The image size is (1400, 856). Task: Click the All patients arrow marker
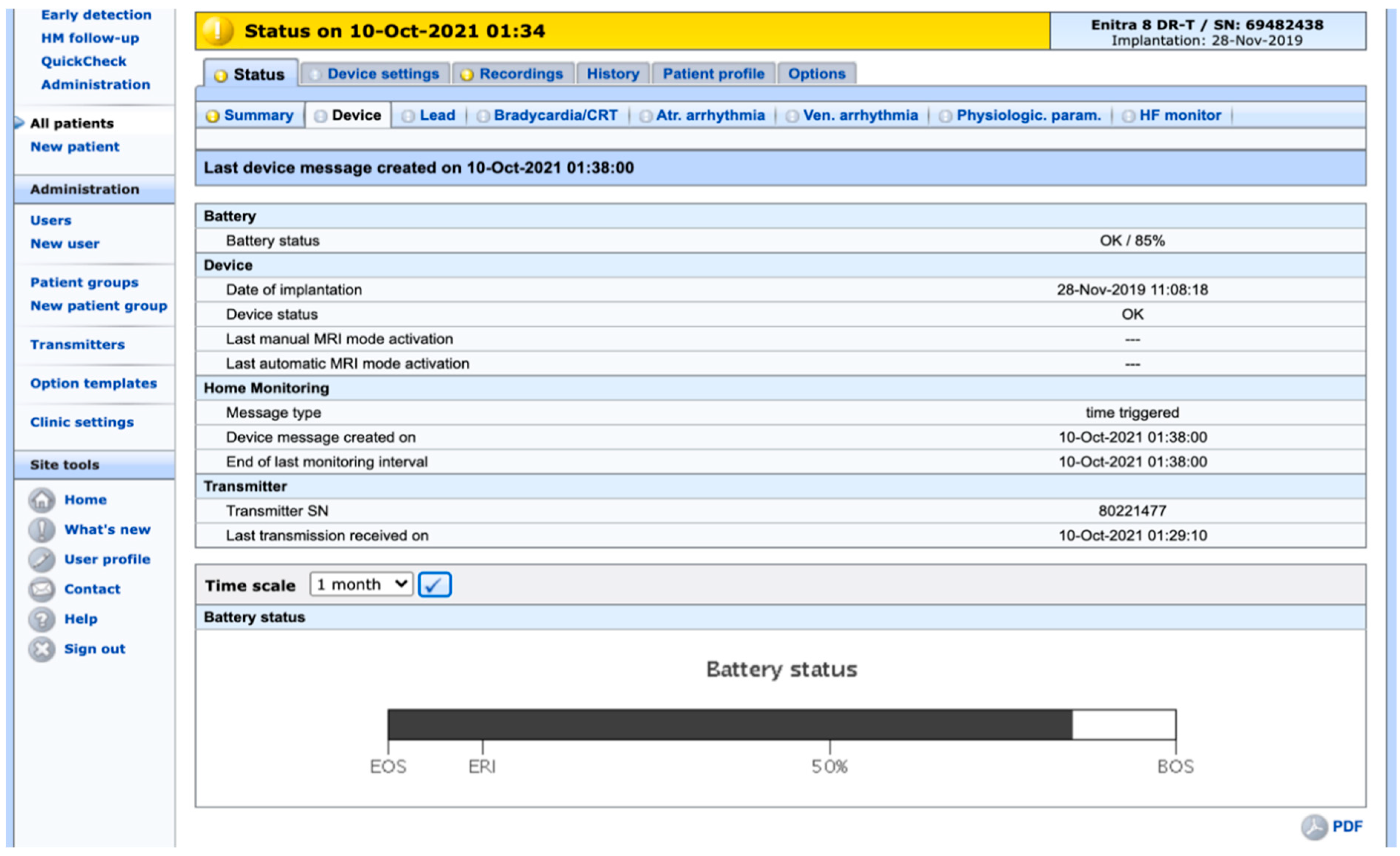click(19, 123)
